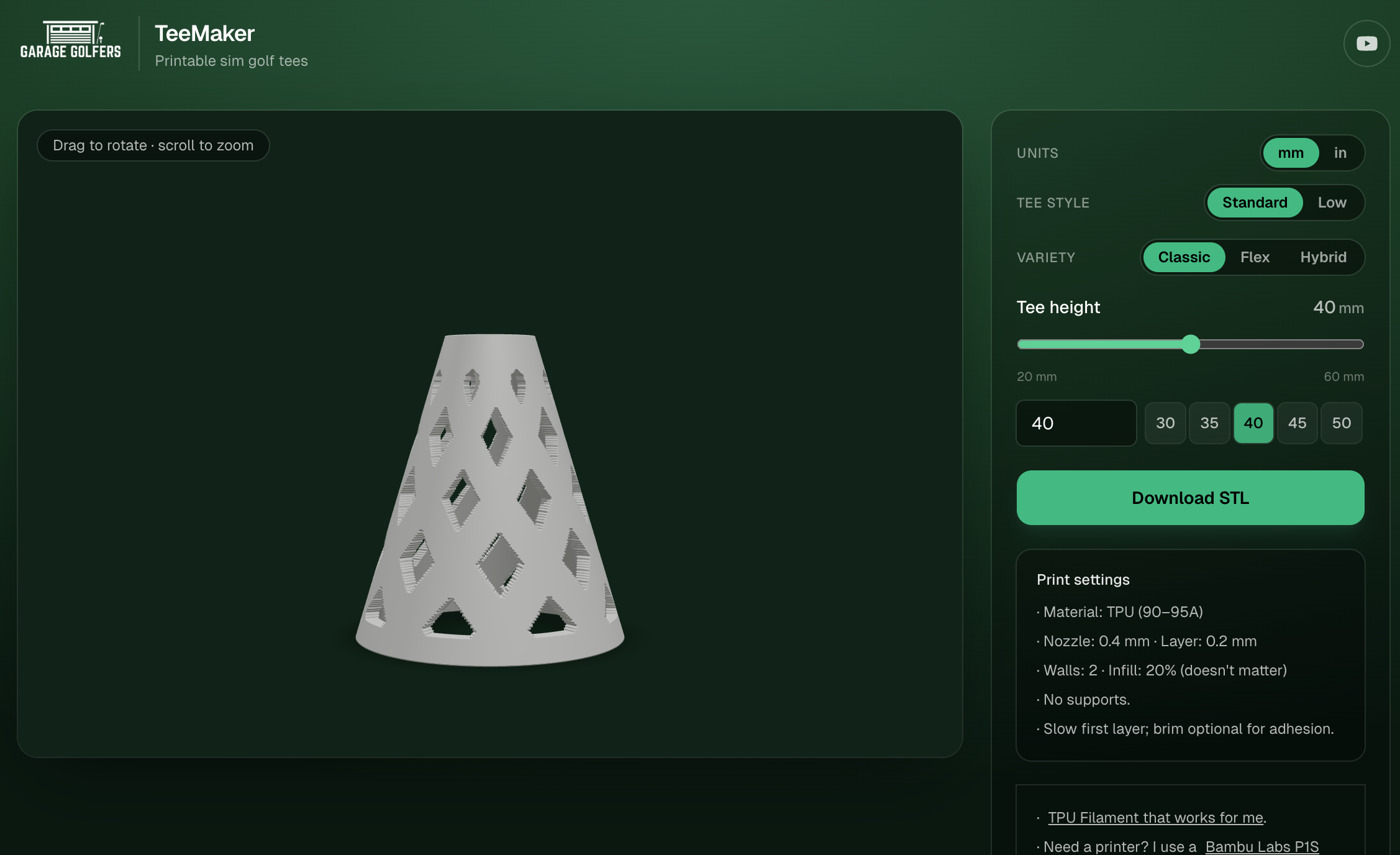Click Download STL button

coord(1190,498)
